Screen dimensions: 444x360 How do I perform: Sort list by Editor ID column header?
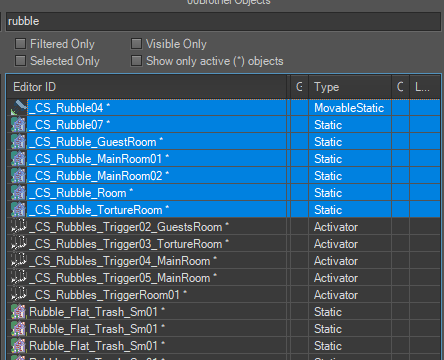click(x=147, y=87)
